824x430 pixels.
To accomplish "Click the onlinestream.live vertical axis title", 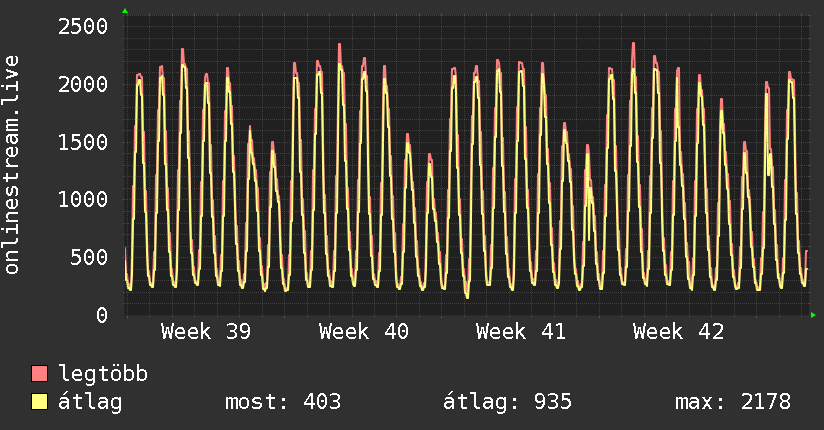I will tap(12, 164).
